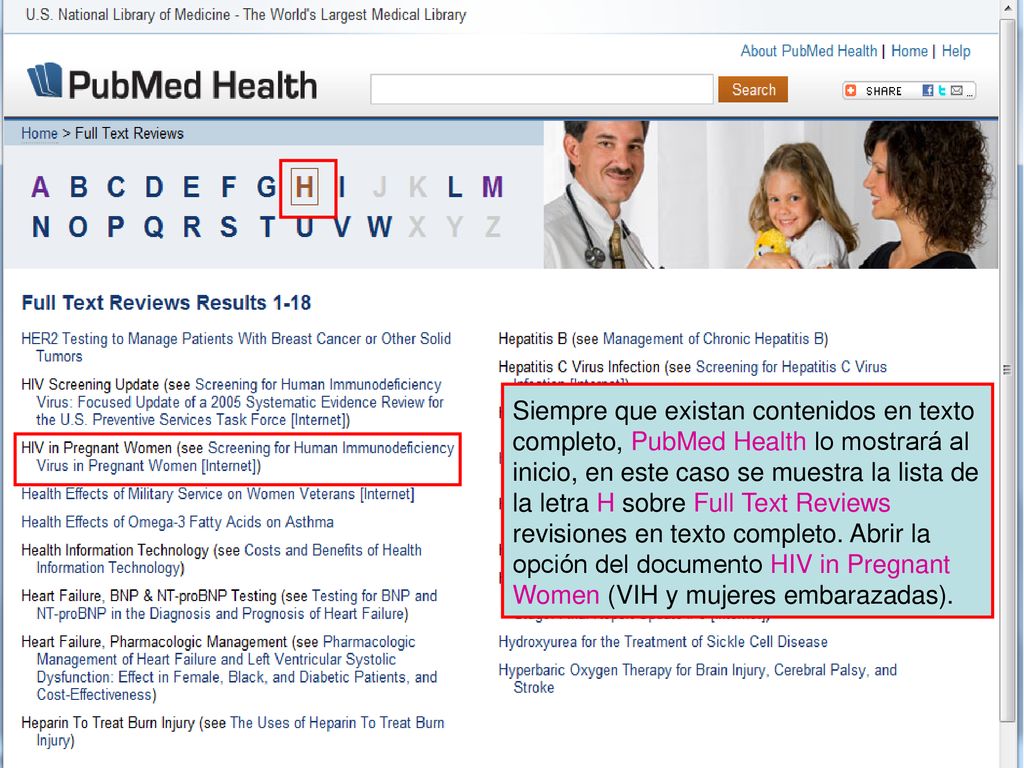Select letter B in the alphabet index

click(x=78, y=187)
